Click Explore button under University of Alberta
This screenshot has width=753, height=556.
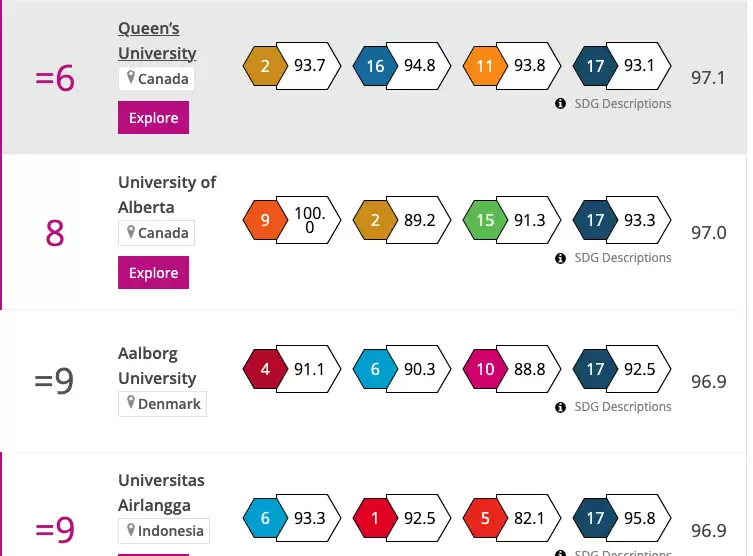[x=154, y=273]
